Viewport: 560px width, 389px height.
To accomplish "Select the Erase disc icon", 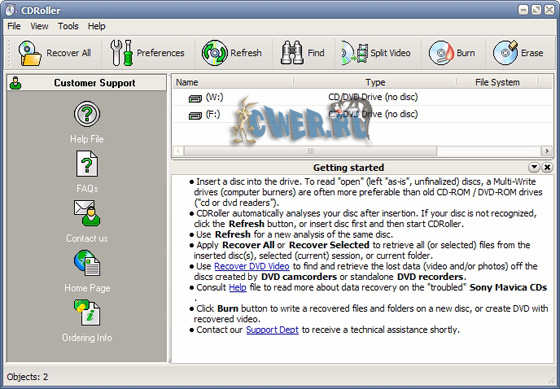I will [x=505, y=53].
